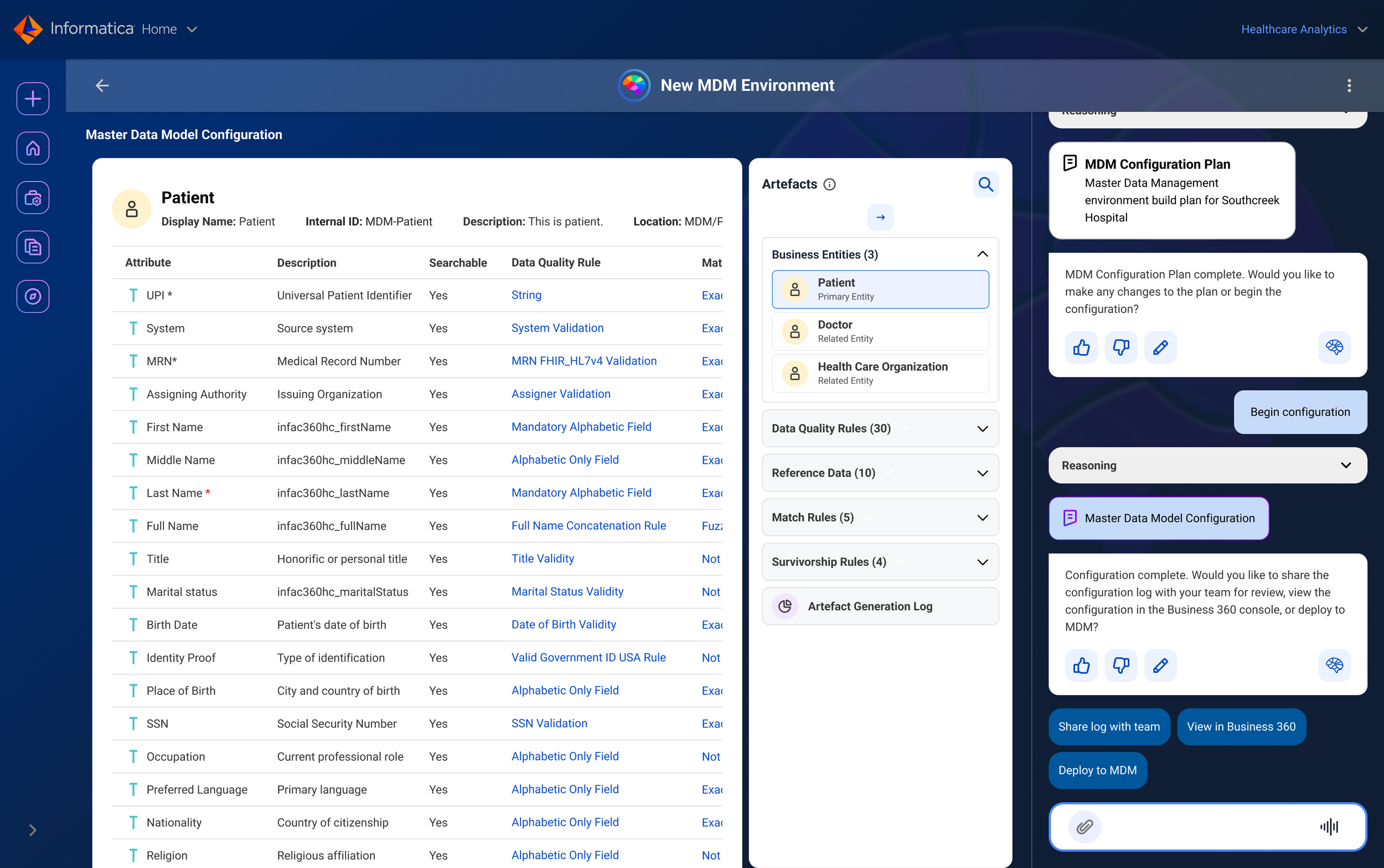Expand Data Quality Rules (30) section
This screenshot has width=1384, height=868.
point(880,428)
